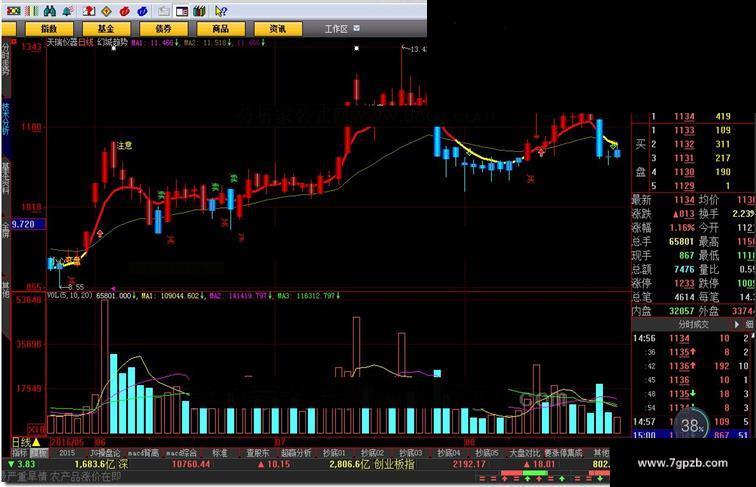
Task: Activate the pointer-with-question-mark help cursor
Action: (x=220, y=11)
